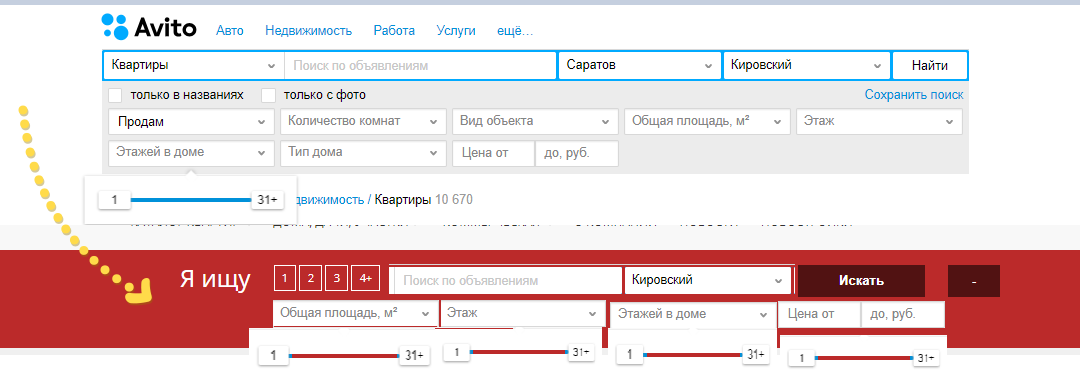Open Количество комнат dropdown
This screenshot has height=379, width=1080.
(363, 121)
